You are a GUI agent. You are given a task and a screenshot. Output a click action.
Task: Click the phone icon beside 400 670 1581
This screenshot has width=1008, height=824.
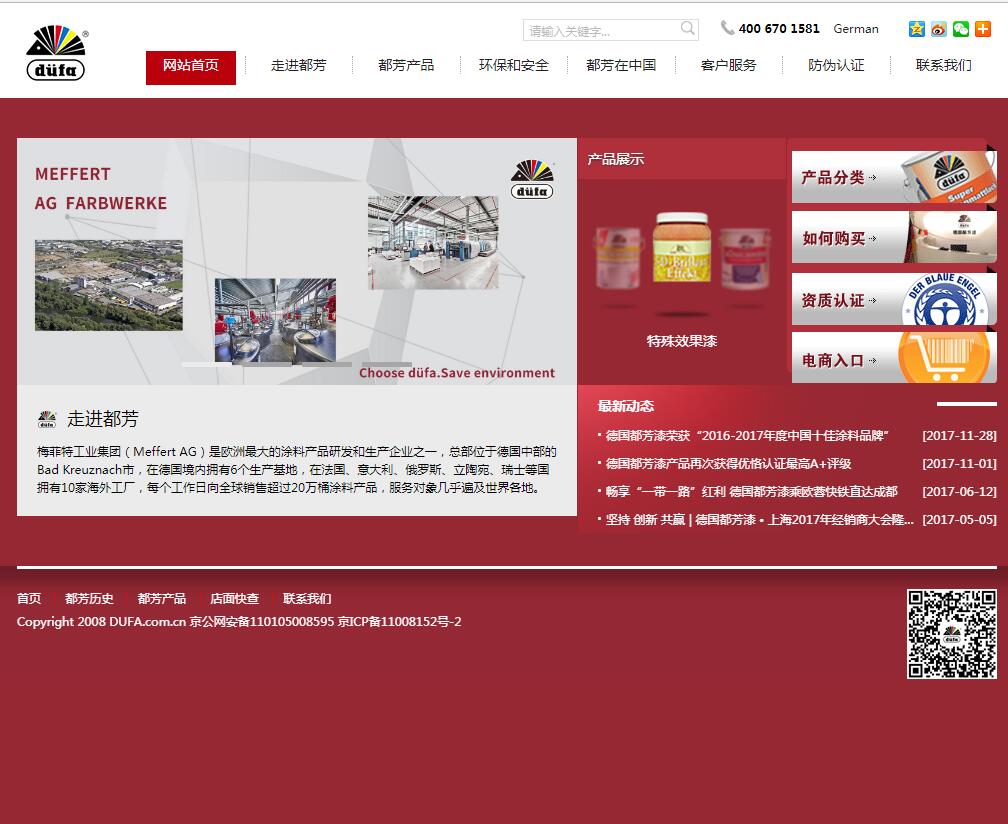pos(727,28)
